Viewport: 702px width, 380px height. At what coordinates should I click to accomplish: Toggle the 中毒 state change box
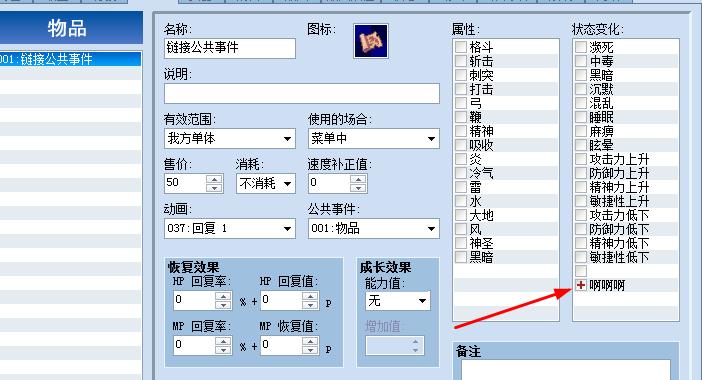click(x=581, y=61)
